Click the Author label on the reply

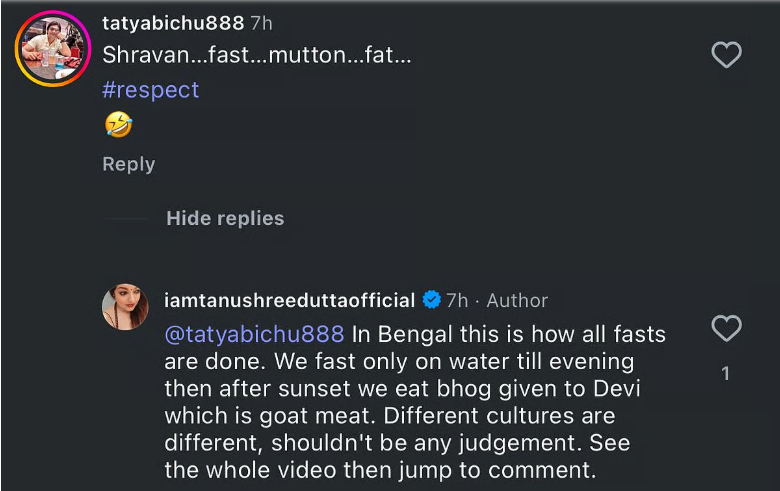click(517, 300)
